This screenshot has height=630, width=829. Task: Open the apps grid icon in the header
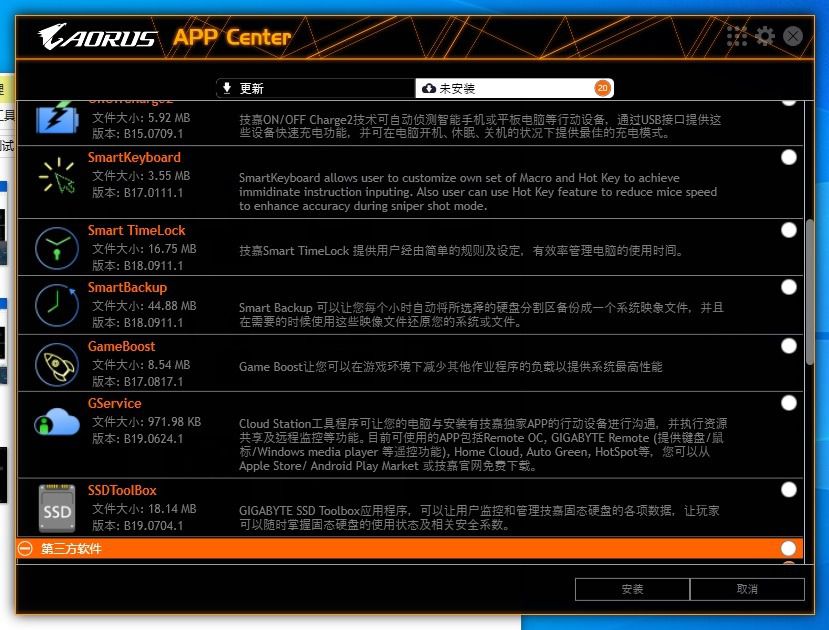pos(736,36)
